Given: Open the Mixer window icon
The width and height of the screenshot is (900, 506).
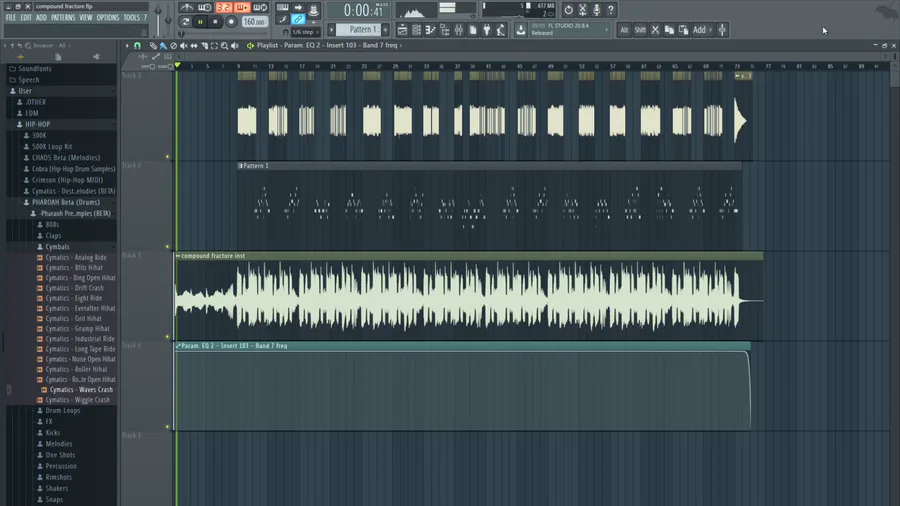Looking at the screenshot, I should [x=459, y=30].
